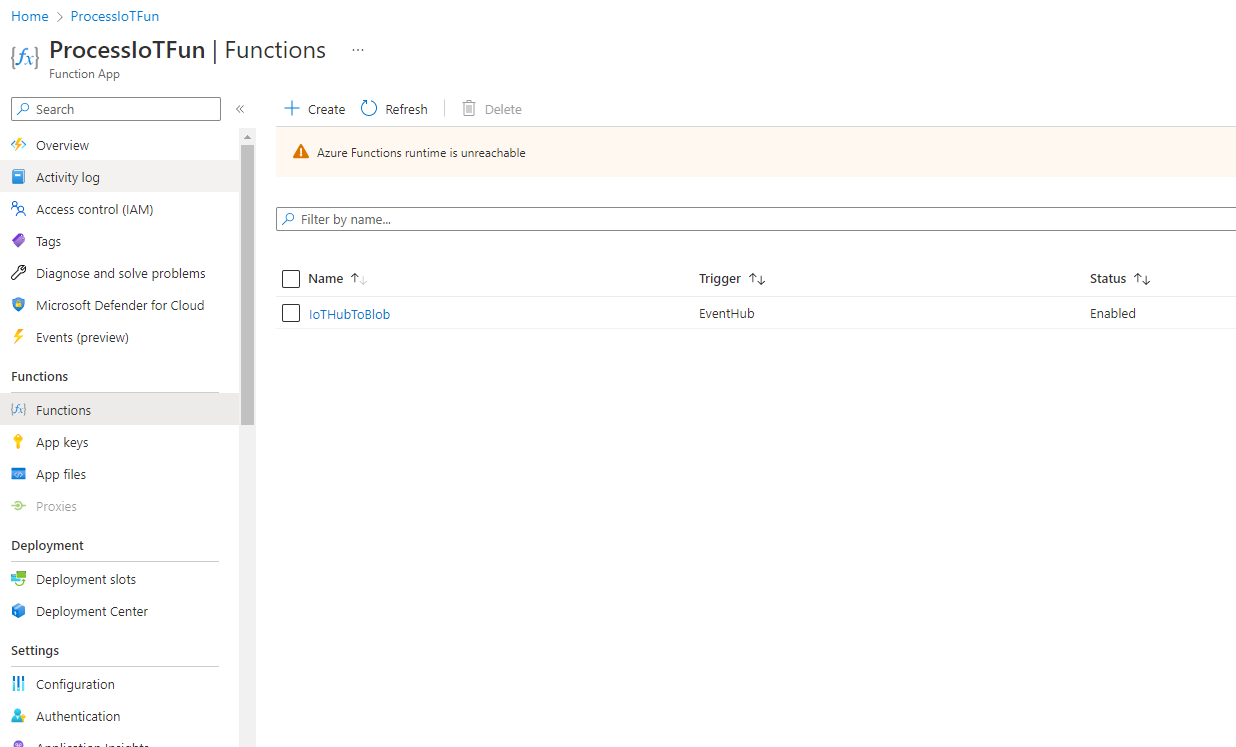Sort functions by Status column arrows
This screenshot has width=1236, height=747.
[1142, 279]
